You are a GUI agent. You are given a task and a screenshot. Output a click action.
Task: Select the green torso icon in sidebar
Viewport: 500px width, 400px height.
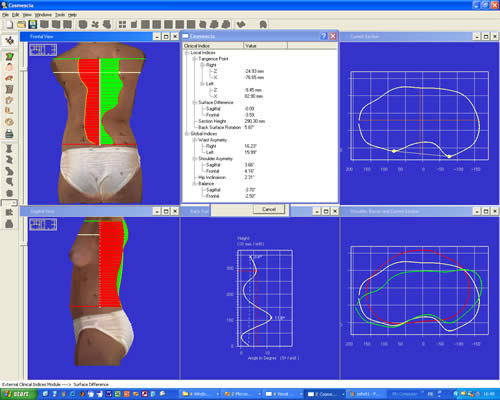pyautogui.click(x=9, y=56)
